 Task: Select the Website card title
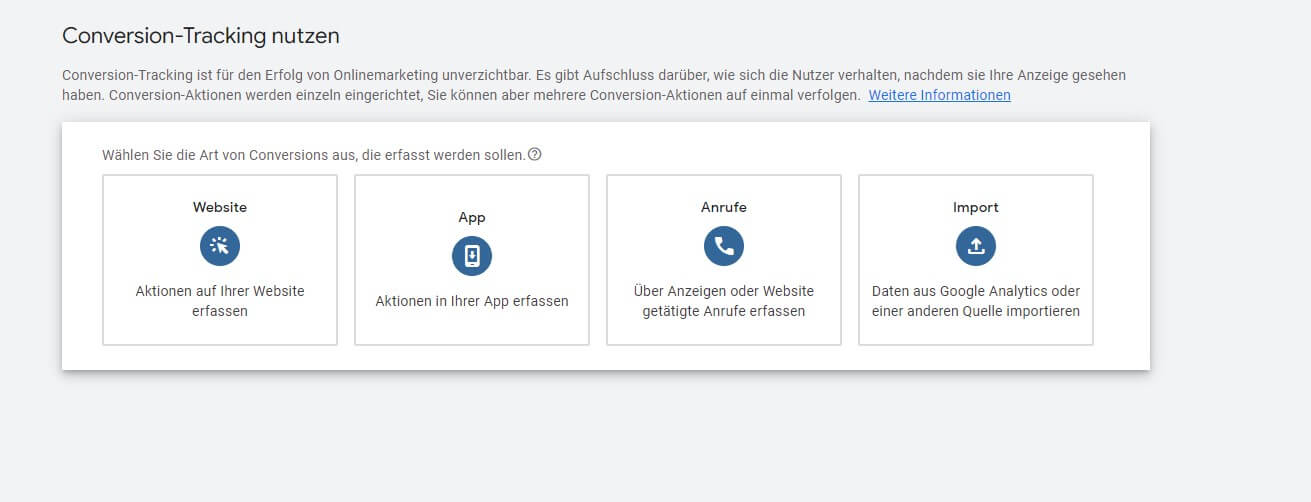pyautogui.click(x=220, y=208)
